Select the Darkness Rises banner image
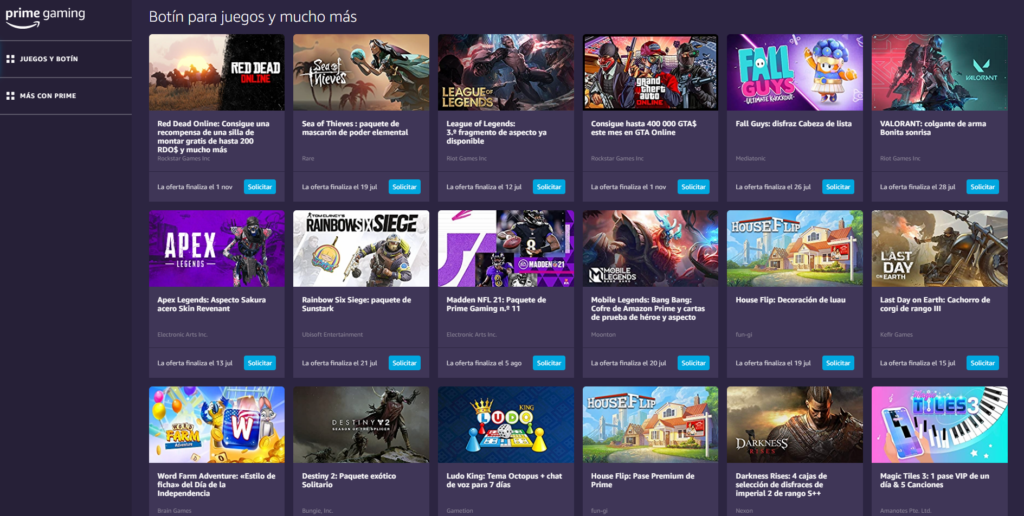1024x516 pixels. (795, 425)
